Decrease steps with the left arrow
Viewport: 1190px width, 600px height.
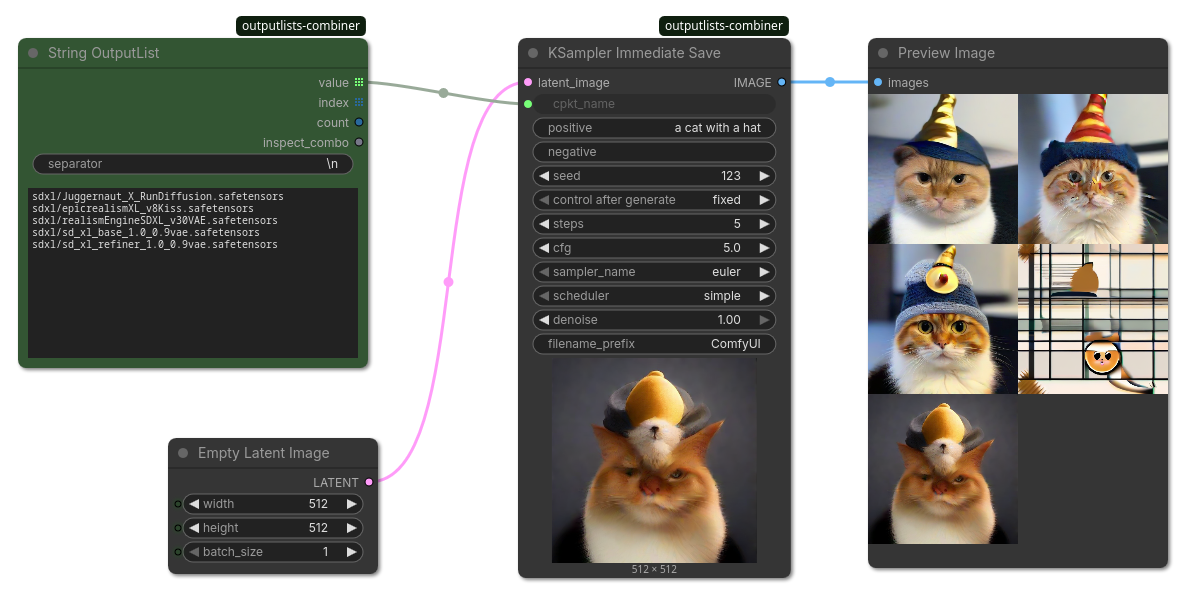click(x=543, y=224)
